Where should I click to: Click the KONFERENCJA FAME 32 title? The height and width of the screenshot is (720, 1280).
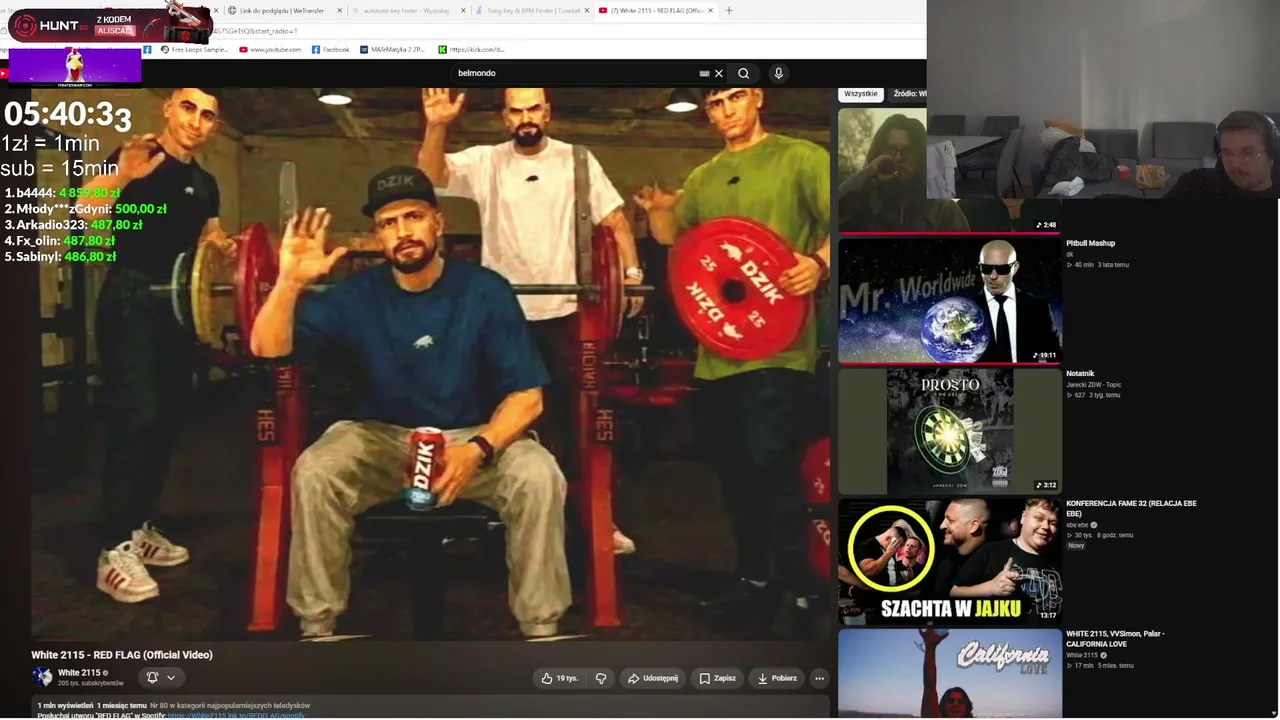1131,508
